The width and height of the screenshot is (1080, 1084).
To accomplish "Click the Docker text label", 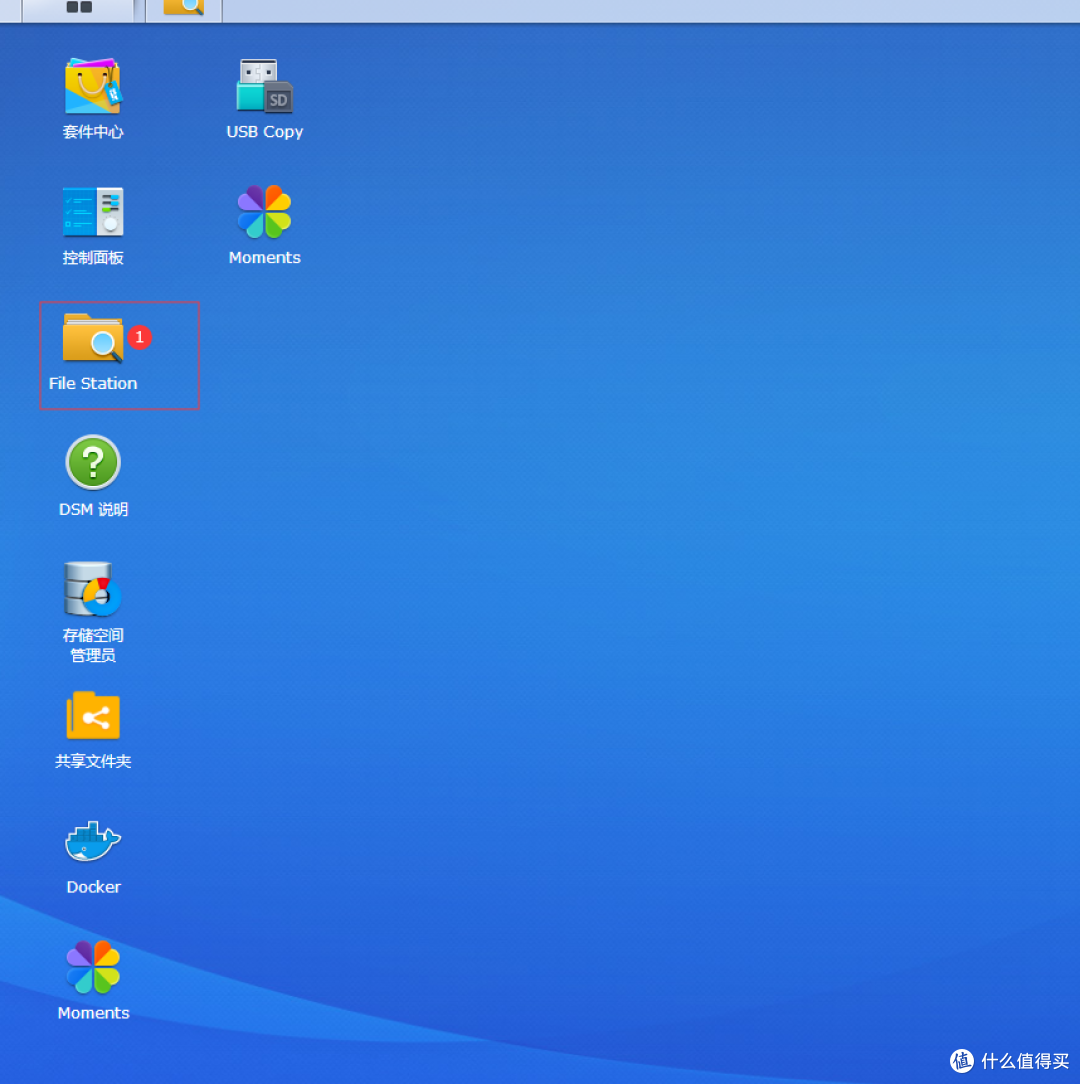I will 93,887.
